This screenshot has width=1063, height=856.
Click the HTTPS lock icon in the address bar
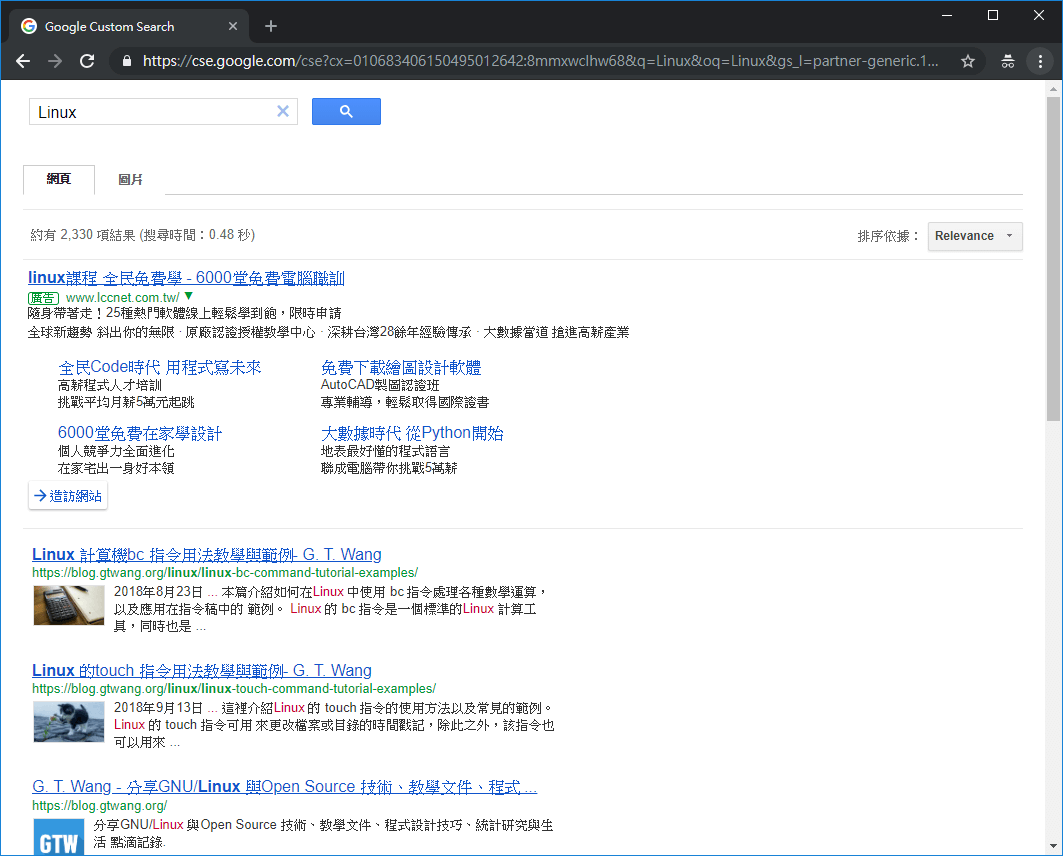click(x=125, y=61)
